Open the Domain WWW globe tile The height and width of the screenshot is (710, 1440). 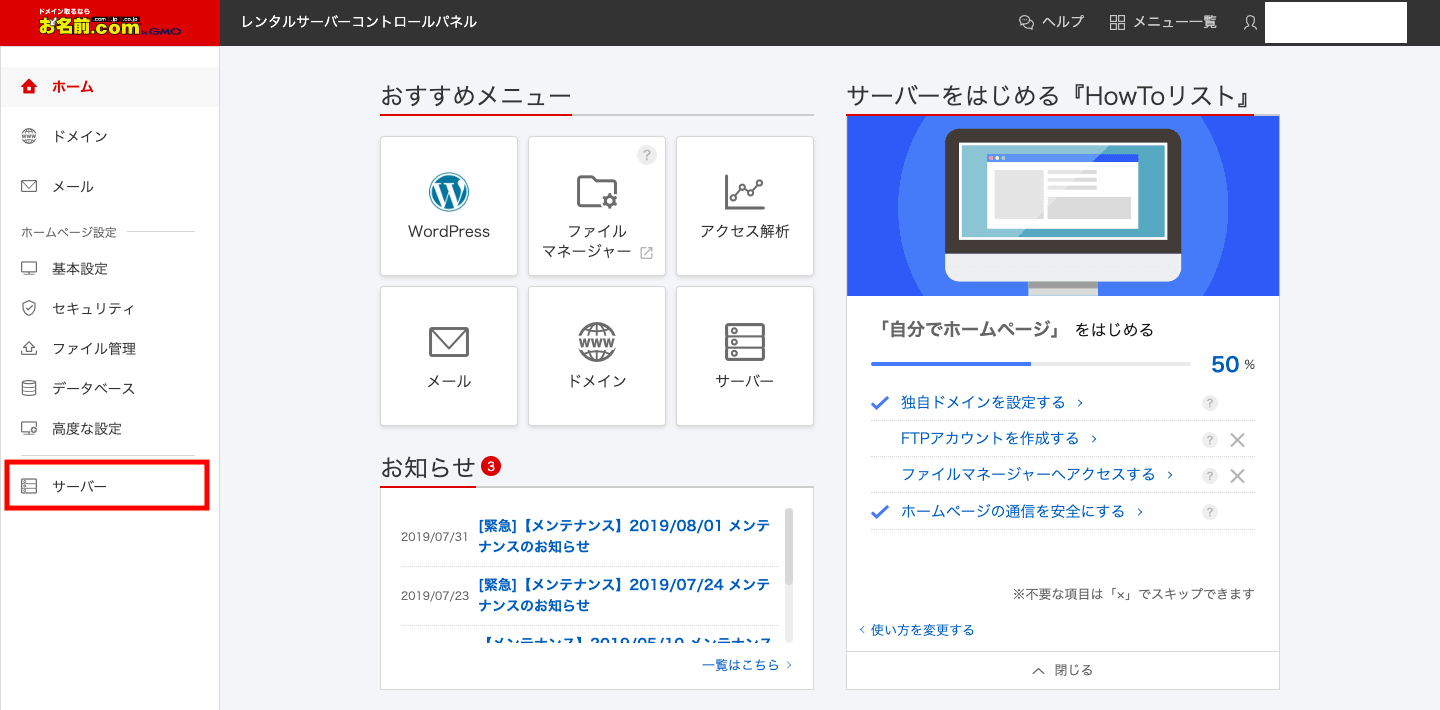597,342
